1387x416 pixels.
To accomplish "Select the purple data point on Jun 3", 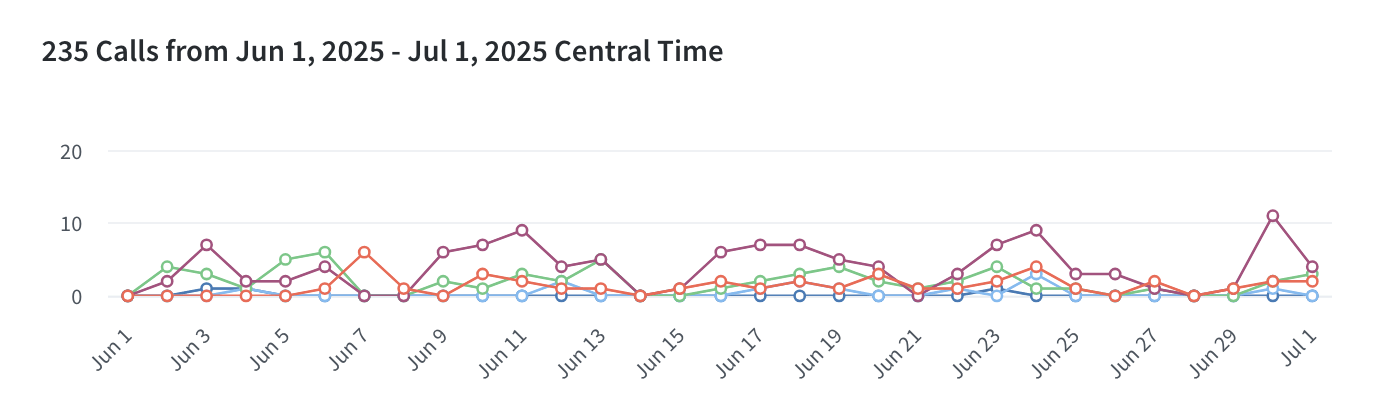I will point(206,245).
